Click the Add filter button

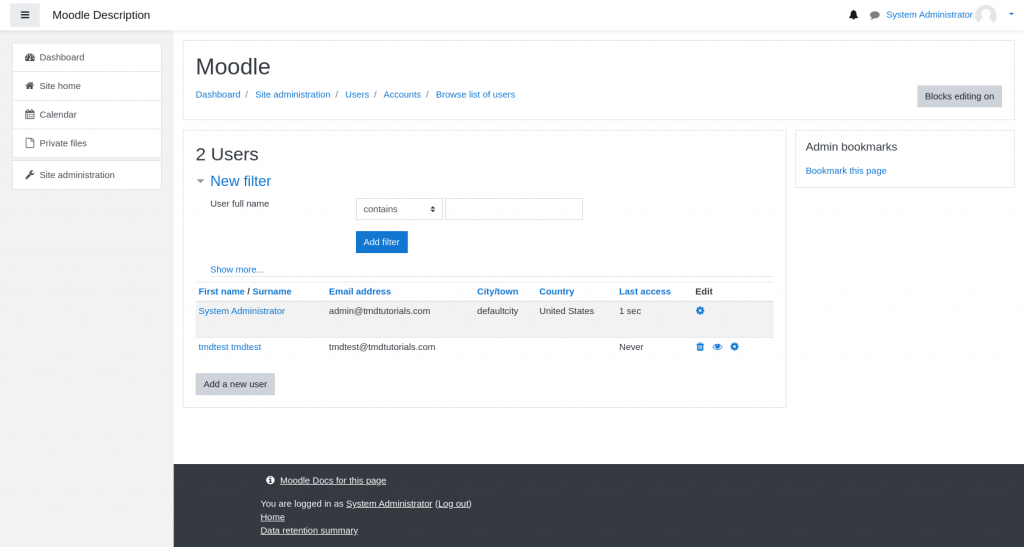coord(381,242)
